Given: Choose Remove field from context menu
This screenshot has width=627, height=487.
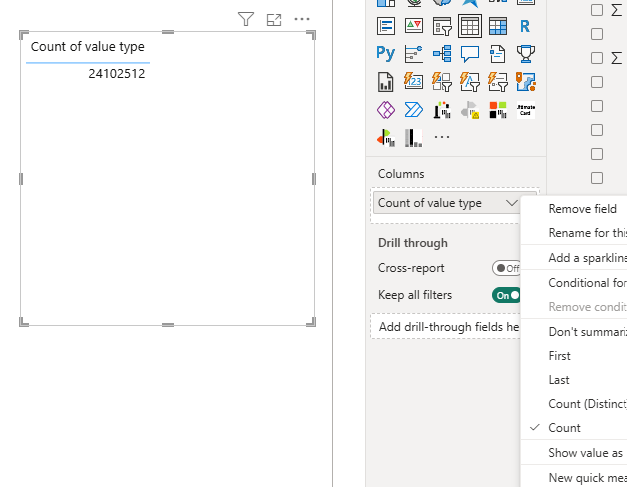Looking at the screenshot, I should [582, 209].
